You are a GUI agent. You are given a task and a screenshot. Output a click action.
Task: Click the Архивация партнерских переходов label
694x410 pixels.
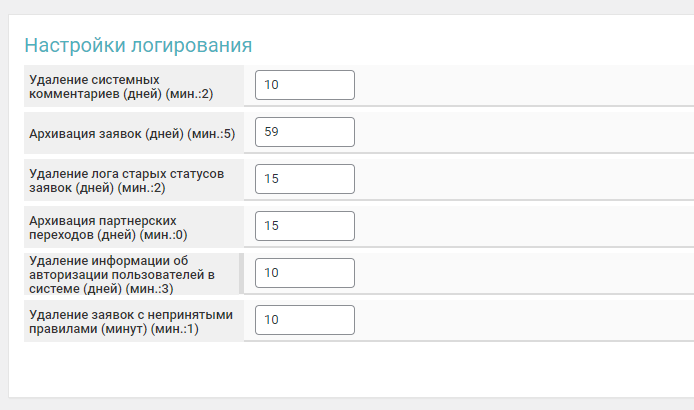(x=109, y=227)
